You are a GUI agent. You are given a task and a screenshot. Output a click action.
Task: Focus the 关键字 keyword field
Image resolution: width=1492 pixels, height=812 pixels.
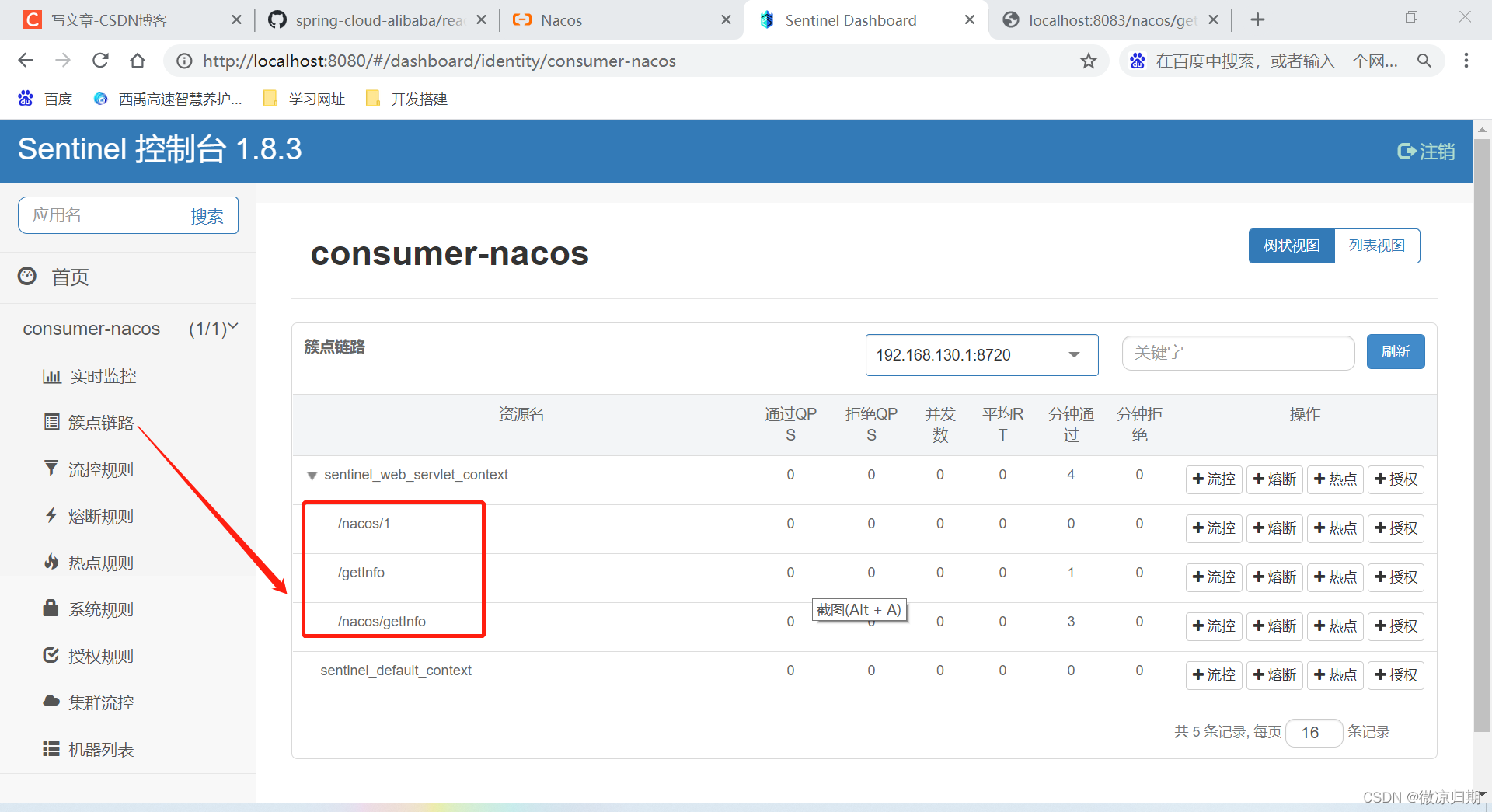point(1238,353)
